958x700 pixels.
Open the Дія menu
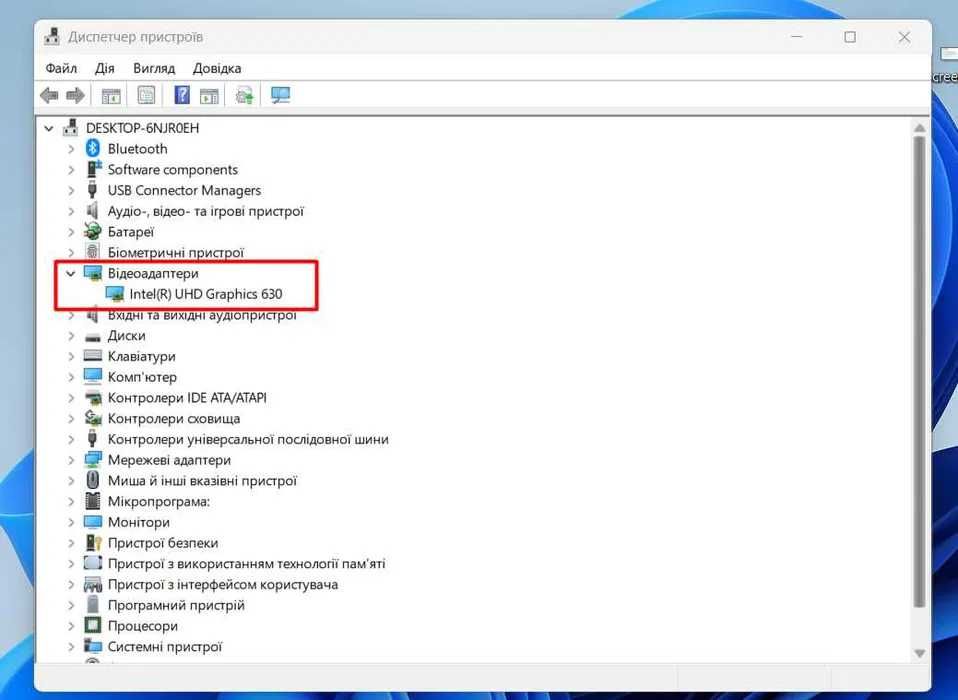point(104,68)
